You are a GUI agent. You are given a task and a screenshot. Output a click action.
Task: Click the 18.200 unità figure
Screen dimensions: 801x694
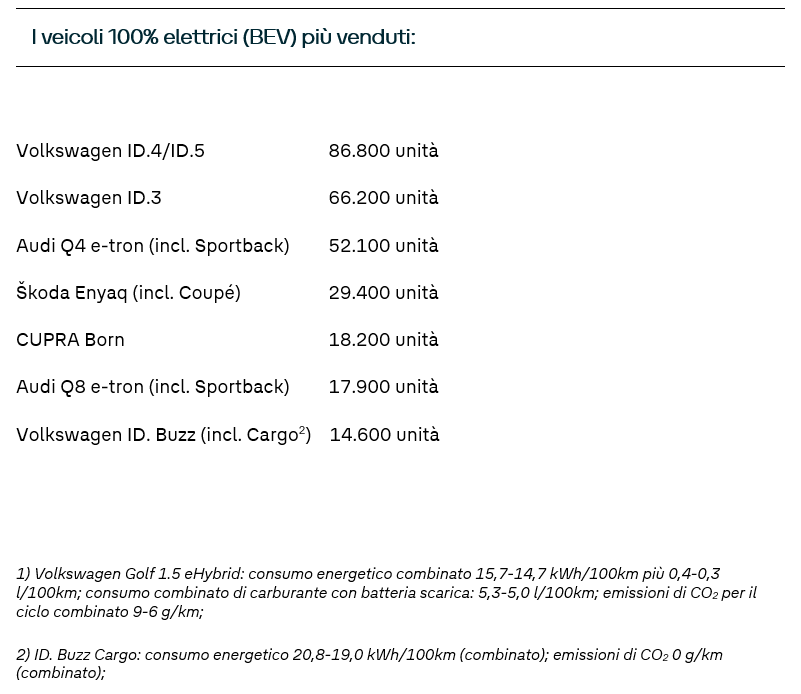coord(383,340)
